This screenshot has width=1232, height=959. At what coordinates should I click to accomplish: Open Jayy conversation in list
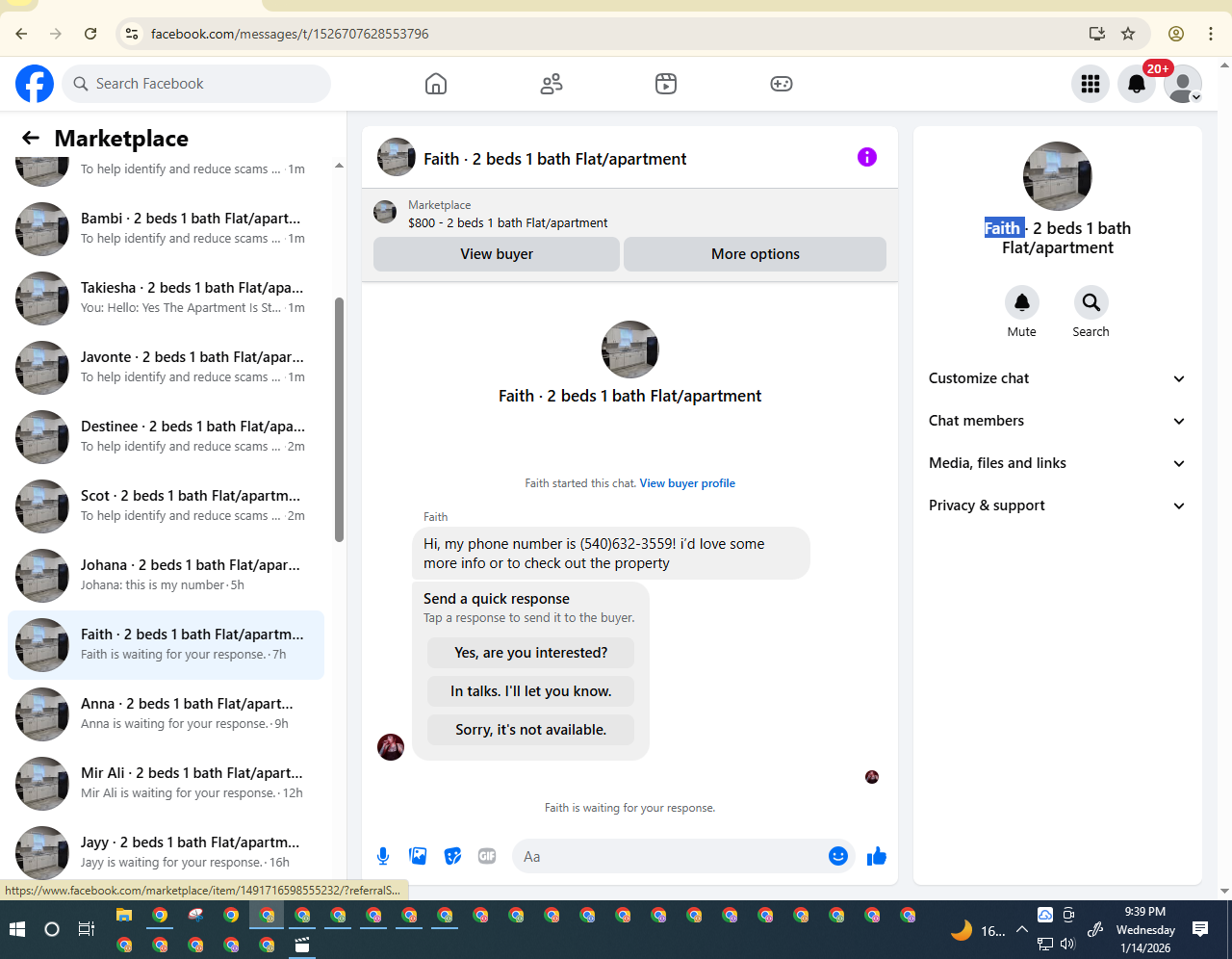tap(166, 853)
